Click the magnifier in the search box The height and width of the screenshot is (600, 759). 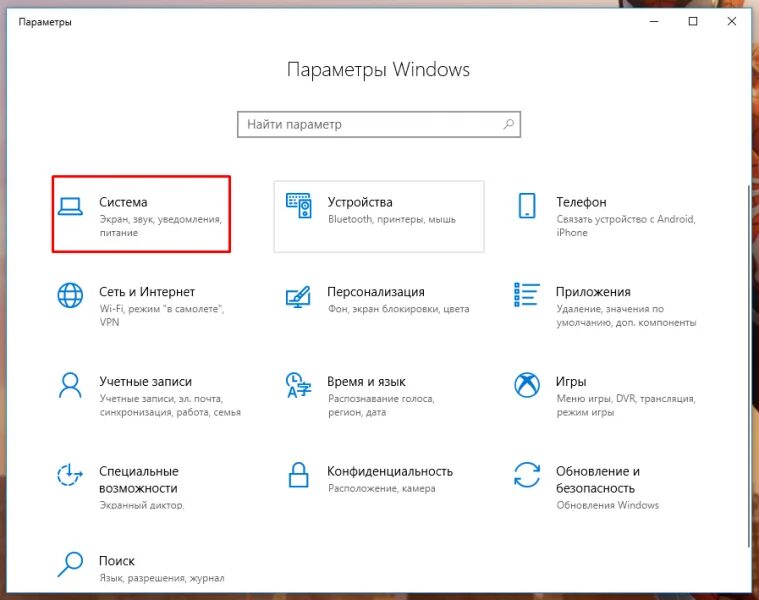point(508,124)
